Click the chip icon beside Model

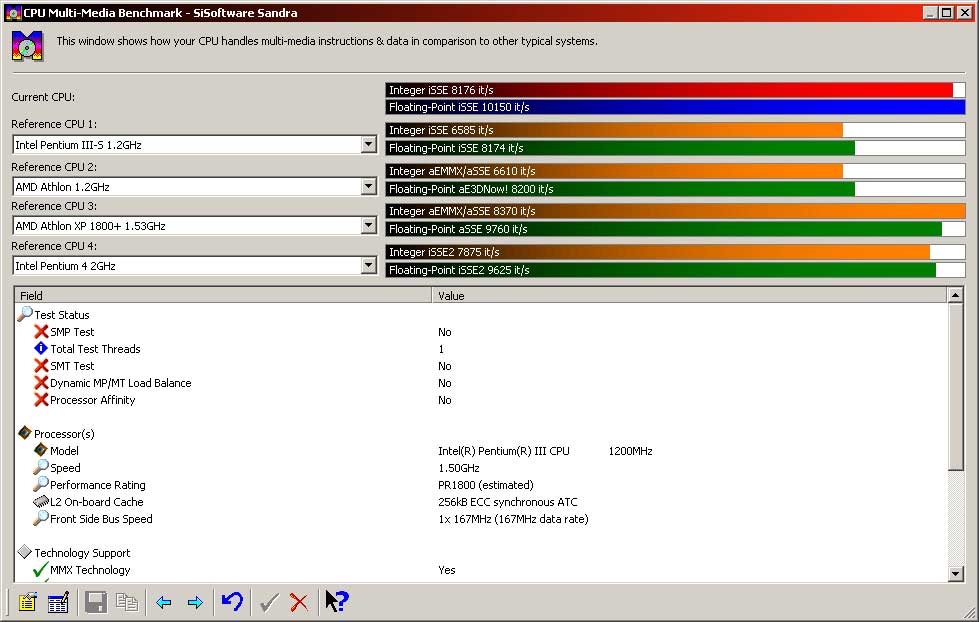(41, 450)
